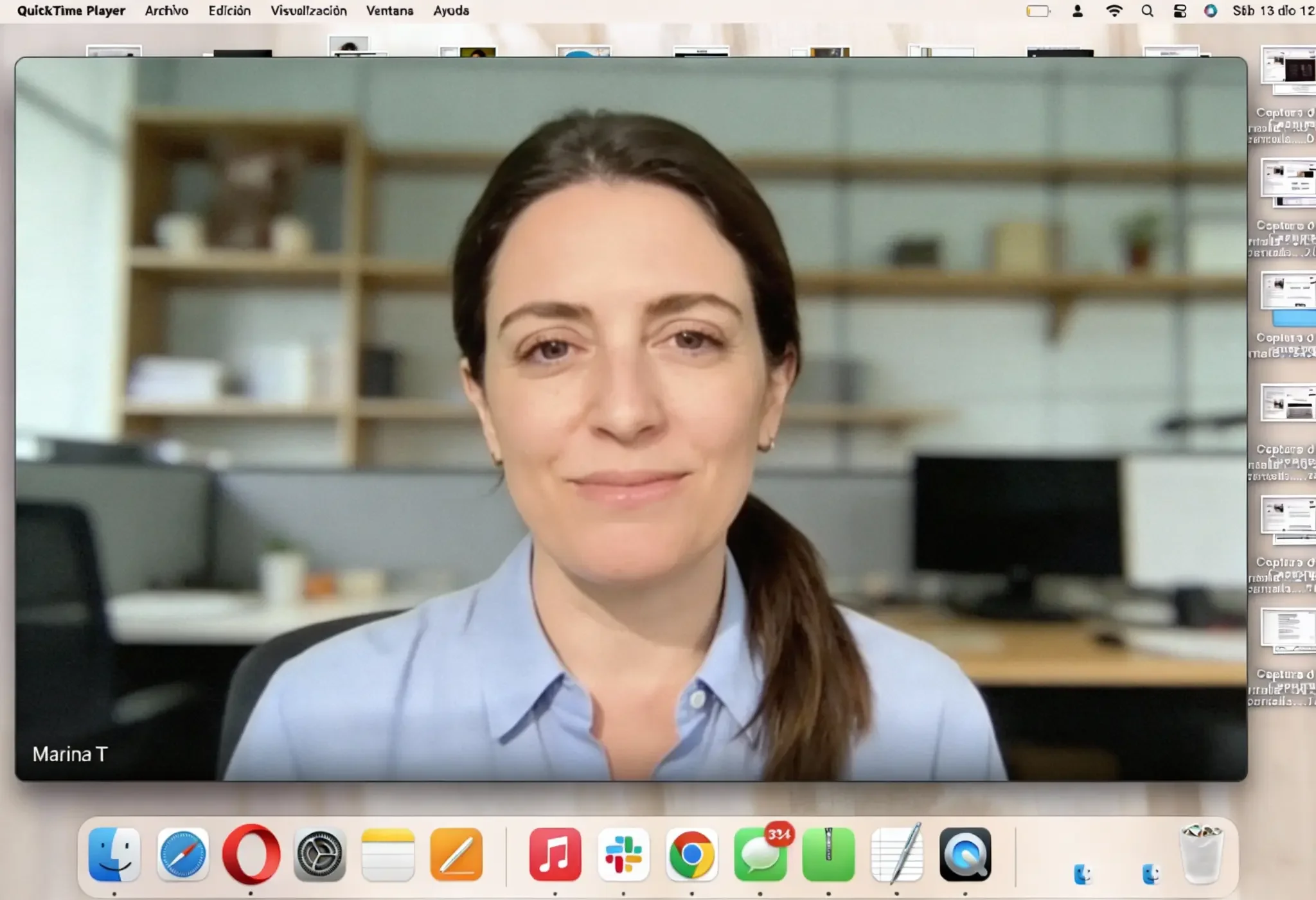This screenshot has height=900, width=1316.
Task: Open Control Center in menu bar
Action: click(1180, 11)
